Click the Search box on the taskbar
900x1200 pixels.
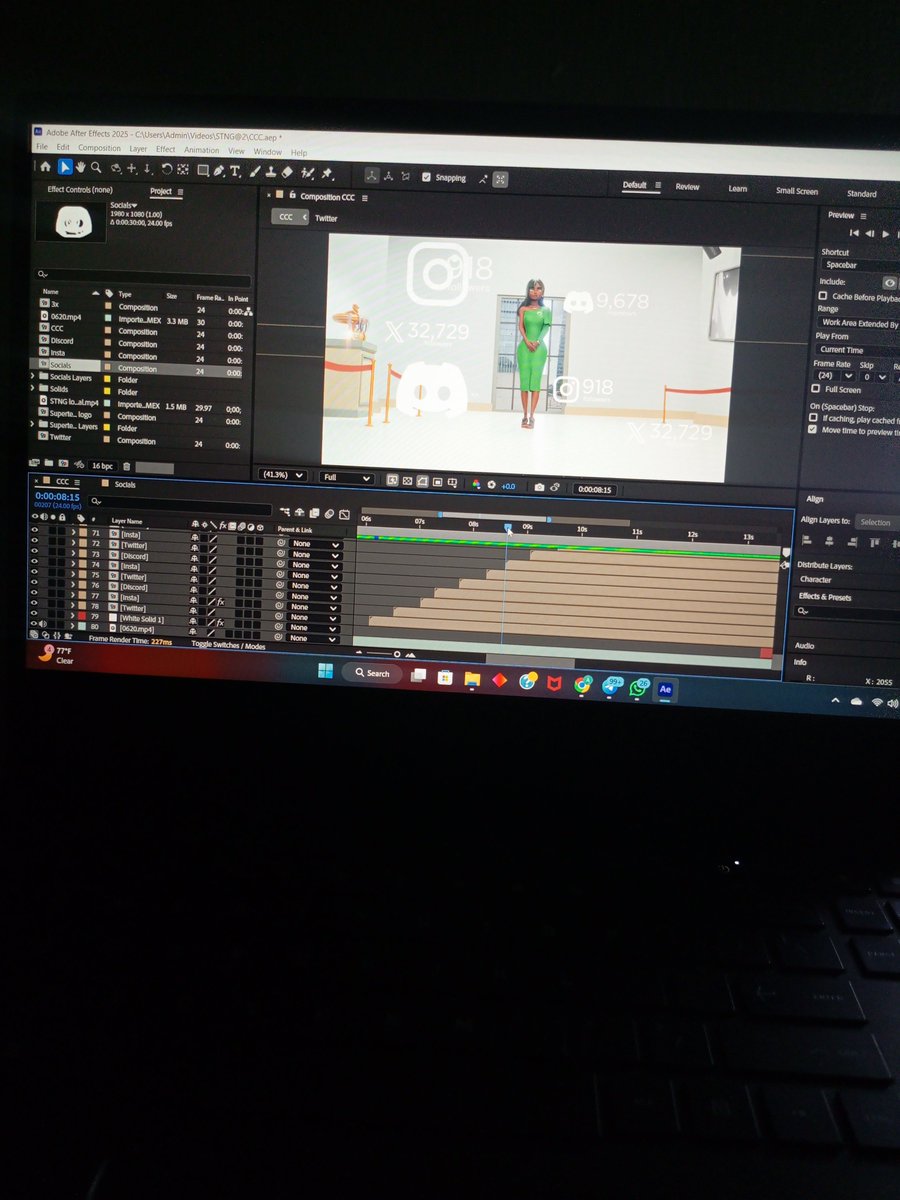[x=372, y=673]
